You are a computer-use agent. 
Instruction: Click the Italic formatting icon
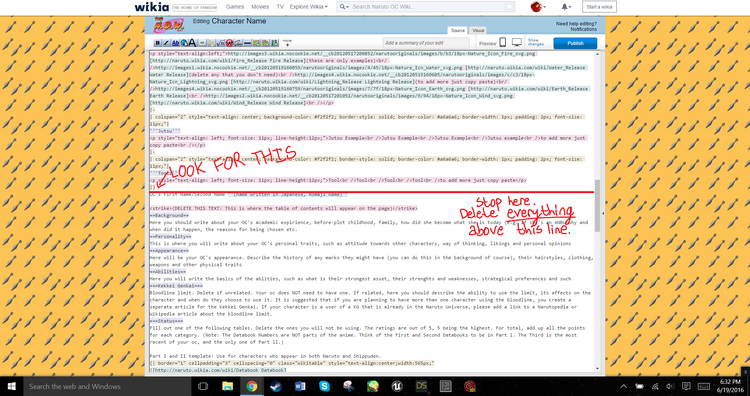tap(166, 43)
